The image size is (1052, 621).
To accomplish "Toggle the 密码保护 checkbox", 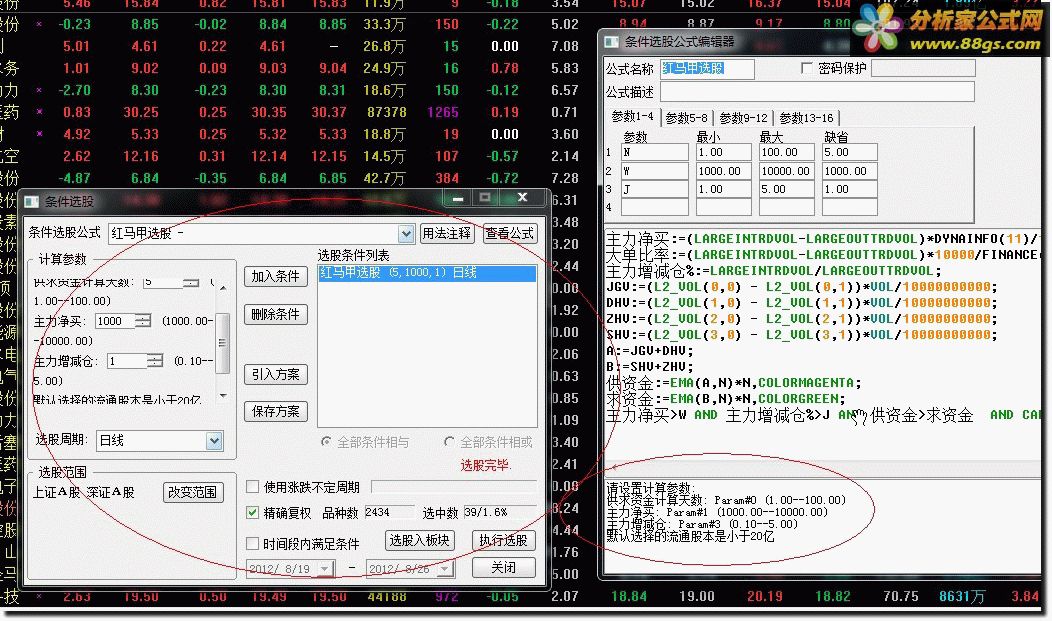I will tap(807, 68).
